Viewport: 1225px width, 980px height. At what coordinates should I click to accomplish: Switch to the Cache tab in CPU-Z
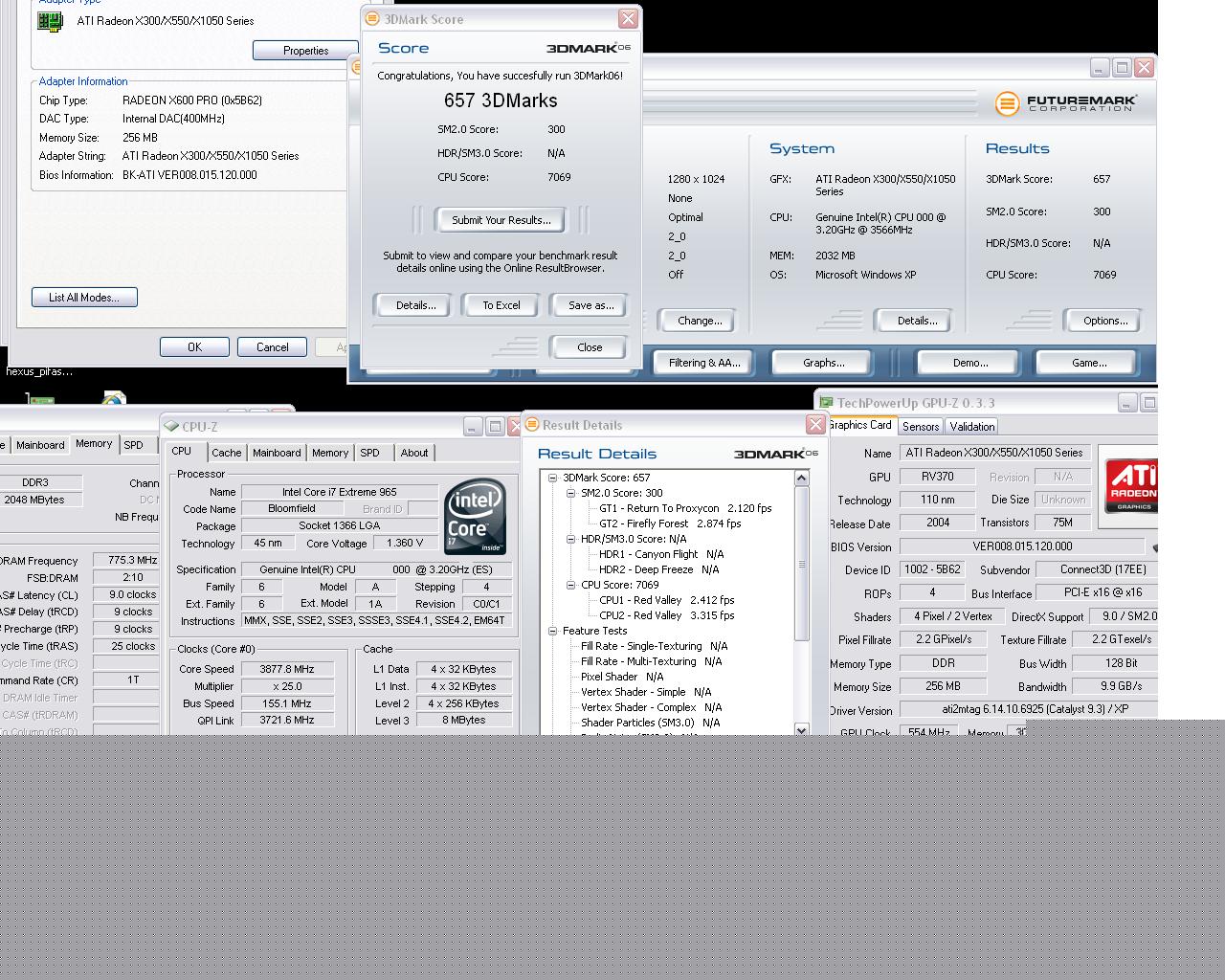pyautogui.click(x=227, y=453)
